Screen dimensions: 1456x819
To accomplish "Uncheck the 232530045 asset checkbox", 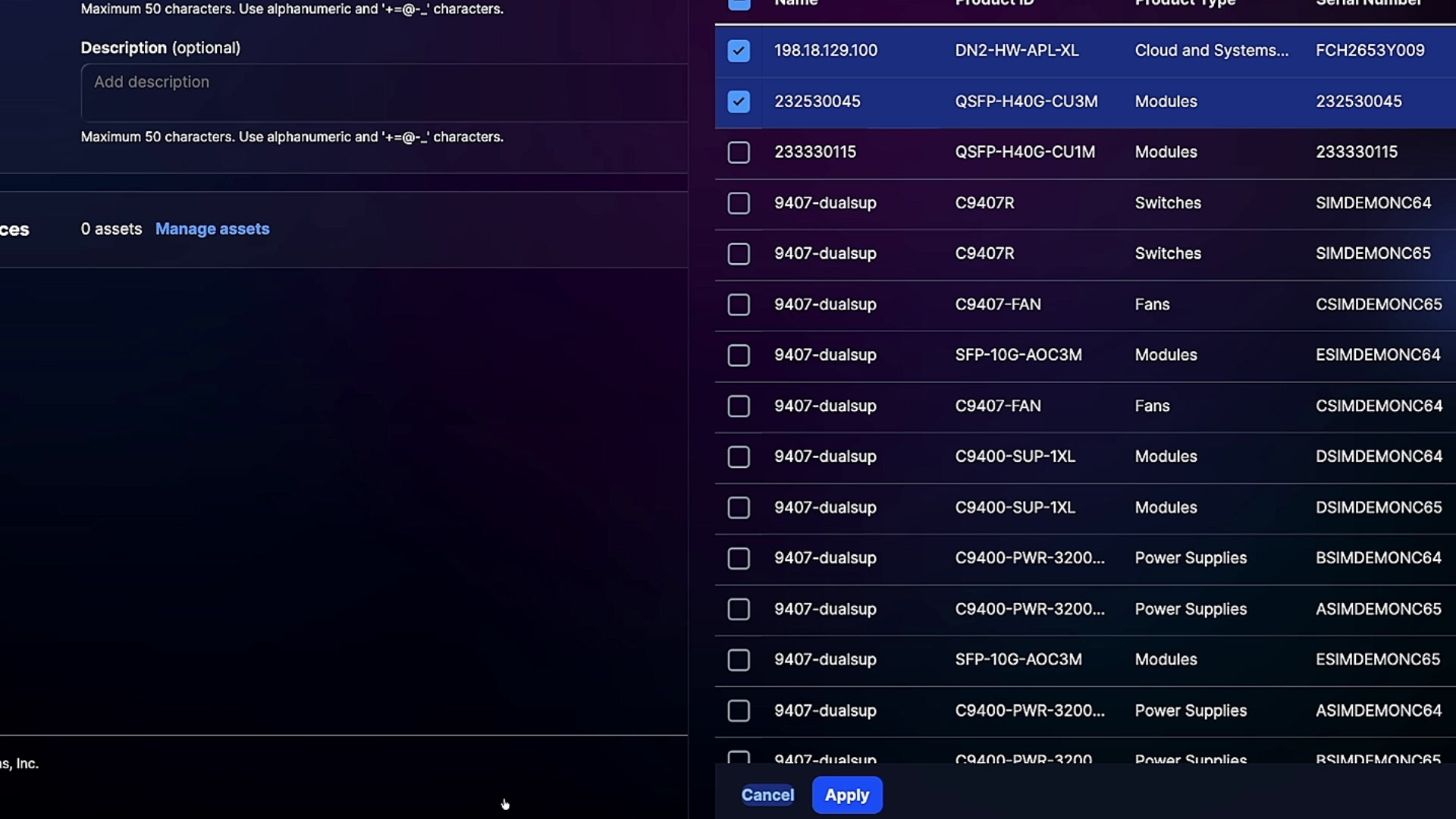I will tap(739, 102).
